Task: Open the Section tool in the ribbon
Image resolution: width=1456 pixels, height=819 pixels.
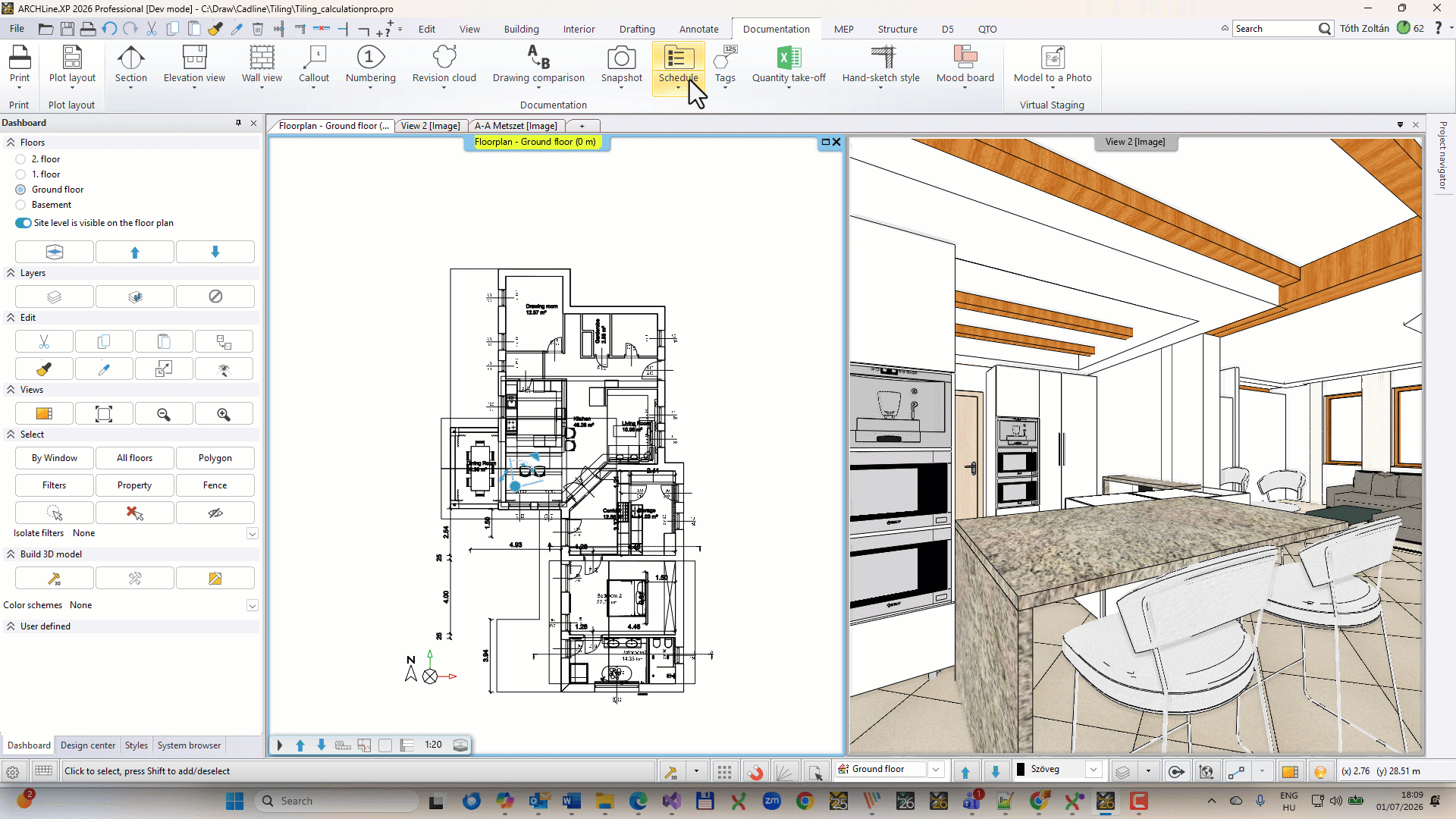Action: coord(130,65)
